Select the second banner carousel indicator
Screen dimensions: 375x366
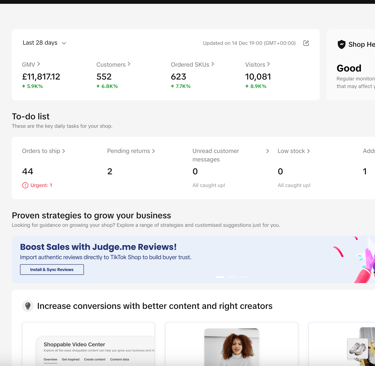(232, 277)
